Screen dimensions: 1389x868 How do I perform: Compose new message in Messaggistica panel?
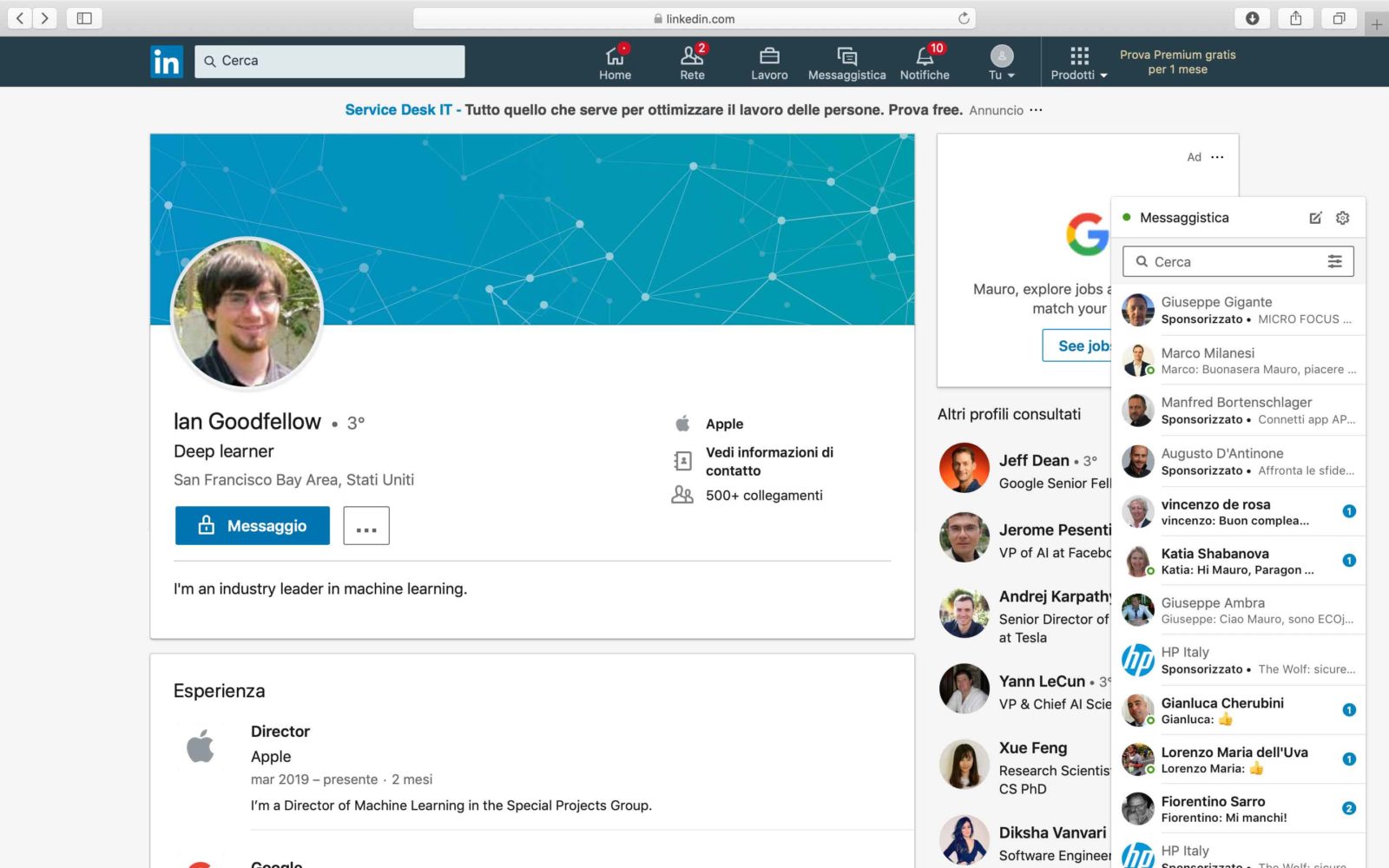pyautogui.click(x=1315, y=218)
